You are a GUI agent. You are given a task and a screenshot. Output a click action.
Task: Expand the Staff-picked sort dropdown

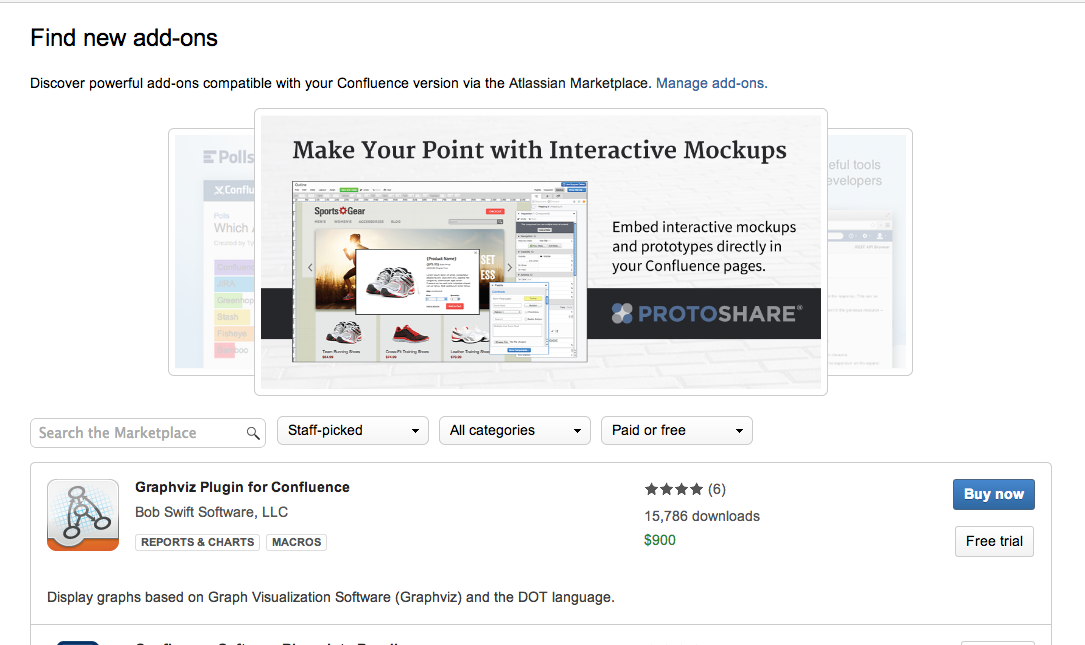(x=352, y=431)
